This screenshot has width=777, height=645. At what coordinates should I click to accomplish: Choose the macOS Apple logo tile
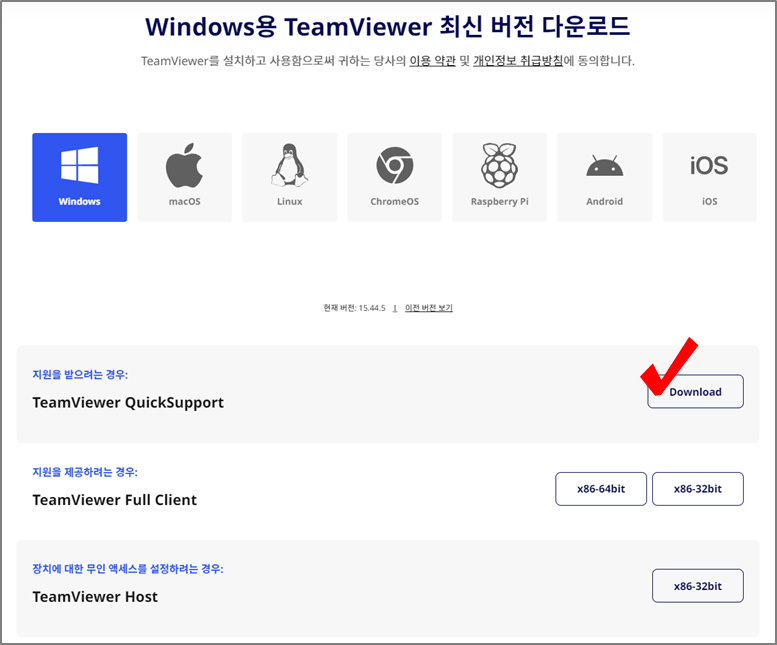pyautogui.click(x=184, y=177)
